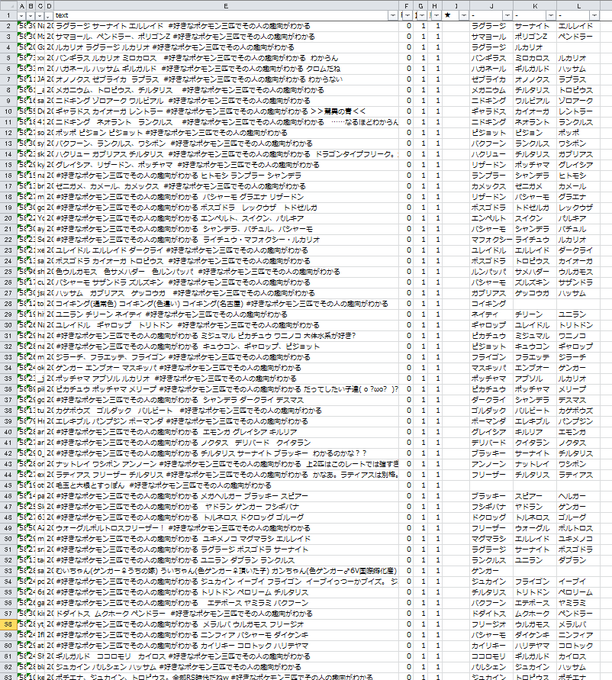Click cell K10 'カイオーガ'

click(535, 111)
